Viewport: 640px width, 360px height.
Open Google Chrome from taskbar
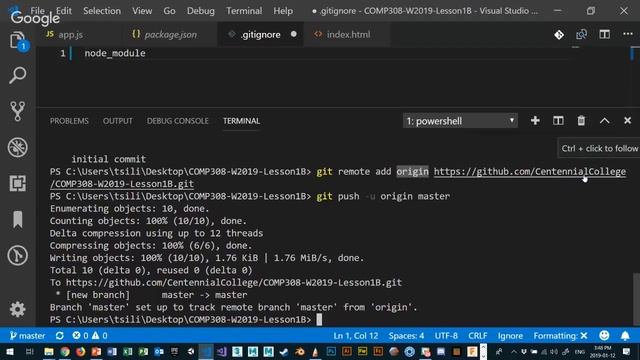65,351
